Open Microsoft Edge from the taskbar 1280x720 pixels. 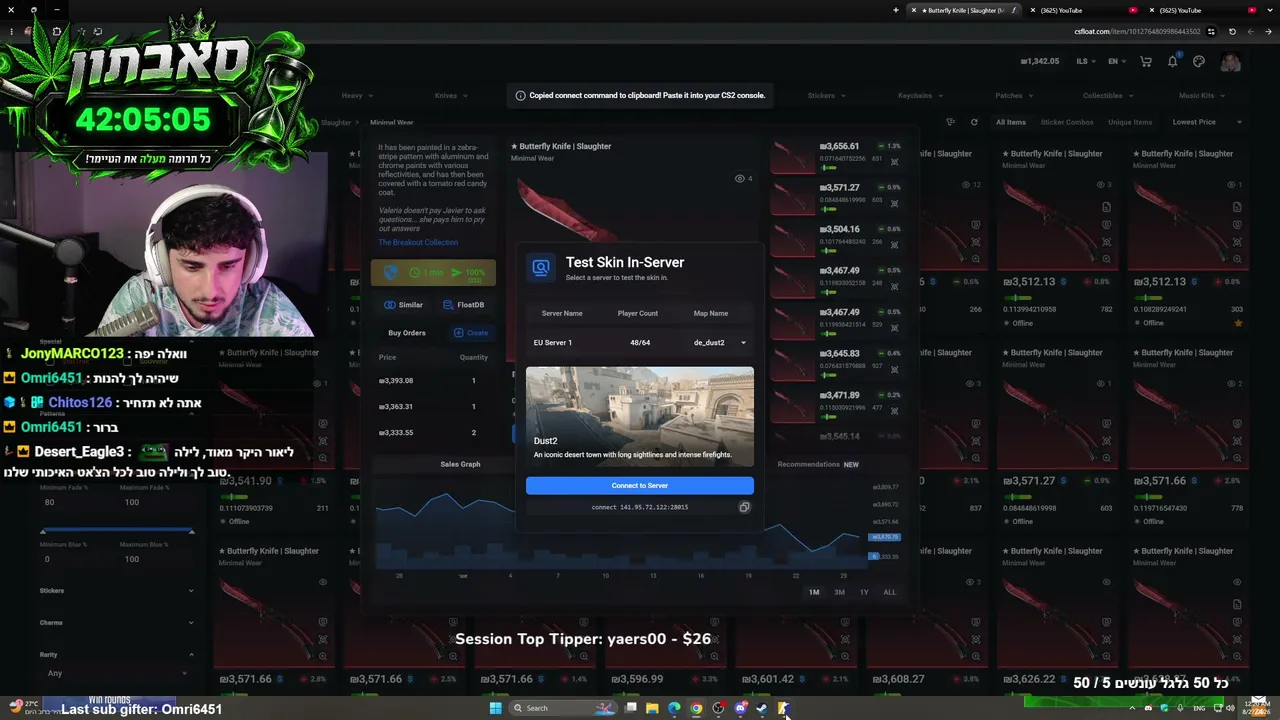[674, 708]
